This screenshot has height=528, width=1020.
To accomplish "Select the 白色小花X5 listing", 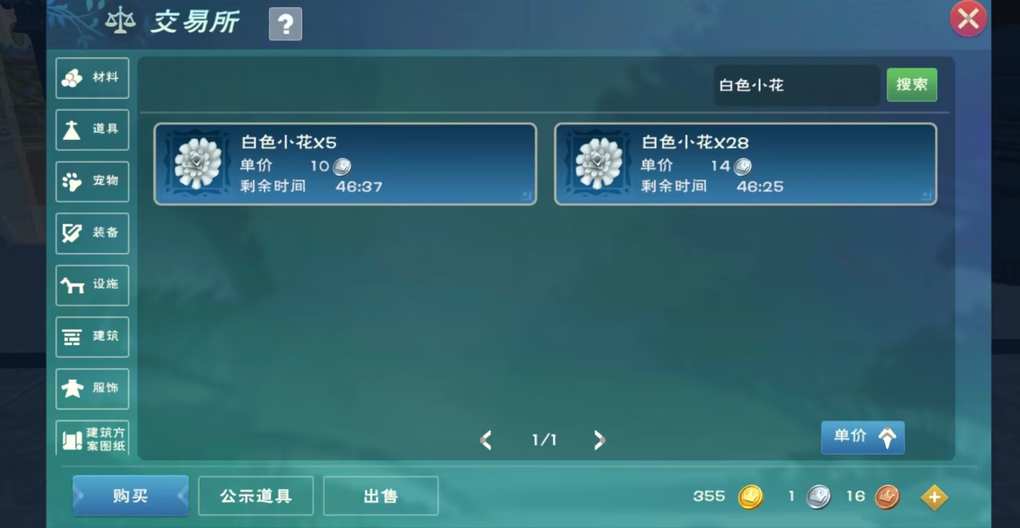I will (345, 164).
